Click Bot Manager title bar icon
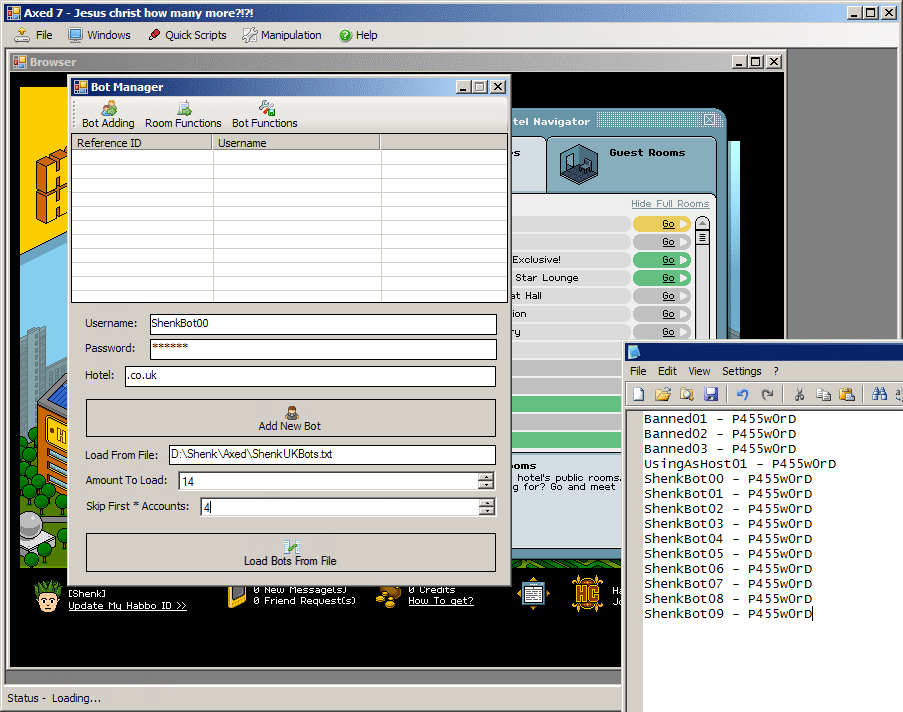The image size is (903, 712). click(81, 87)
